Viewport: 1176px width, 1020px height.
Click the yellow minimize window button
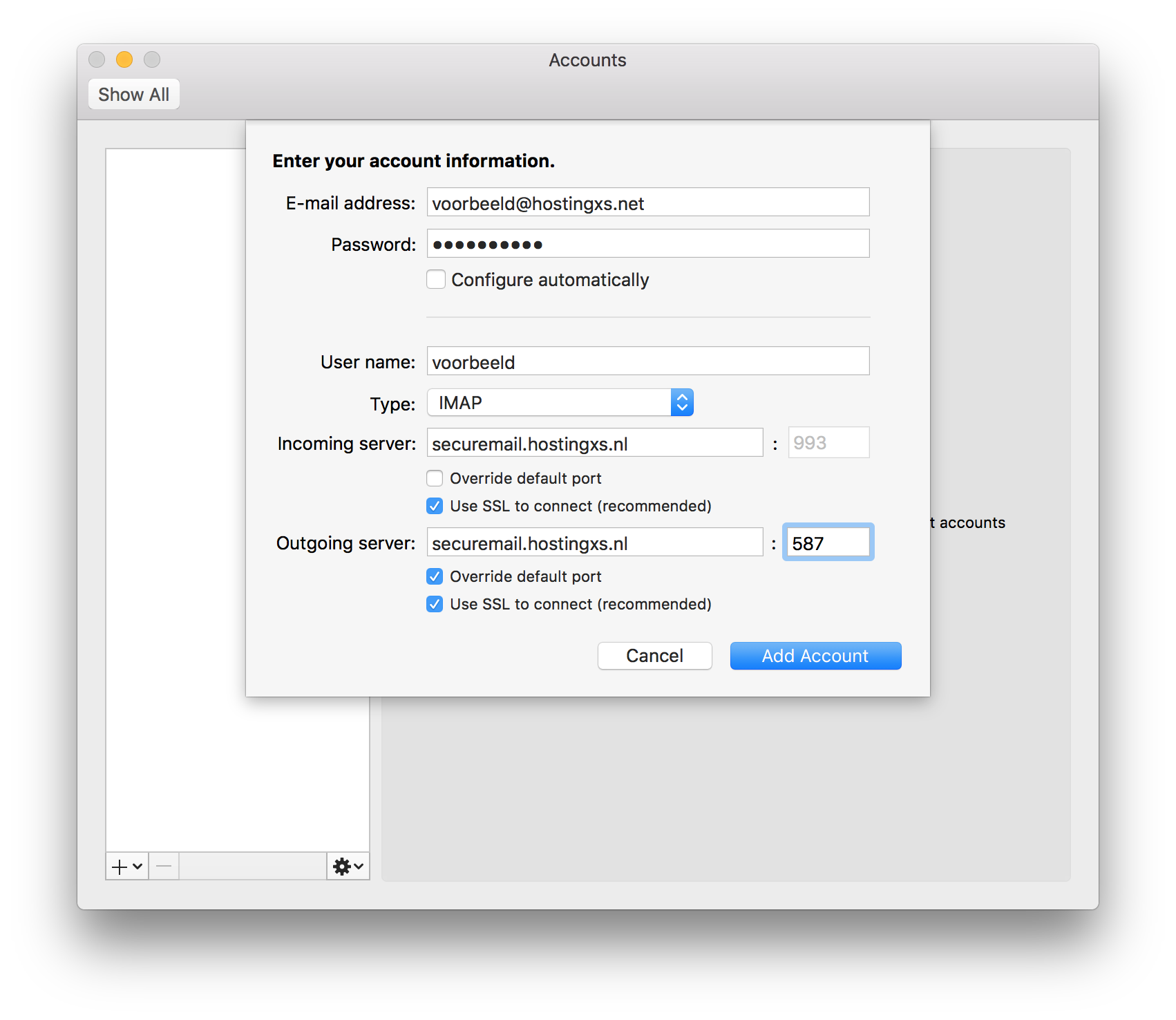[x=124, y=59]
